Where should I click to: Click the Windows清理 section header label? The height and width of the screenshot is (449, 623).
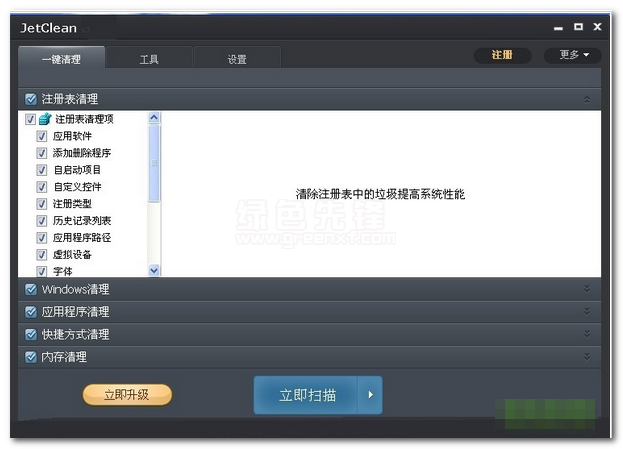coord(75,289)
